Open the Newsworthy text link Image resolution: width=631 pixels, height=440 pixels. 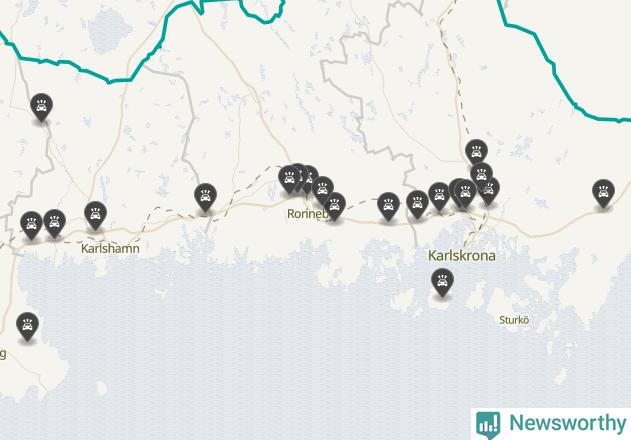pyautogui.click(x=567, y=423)
